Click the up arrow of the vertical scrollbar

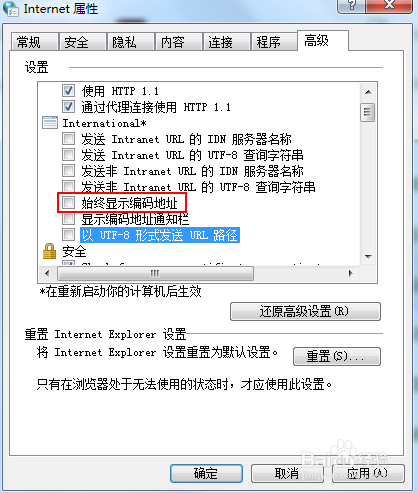(368, 92)
